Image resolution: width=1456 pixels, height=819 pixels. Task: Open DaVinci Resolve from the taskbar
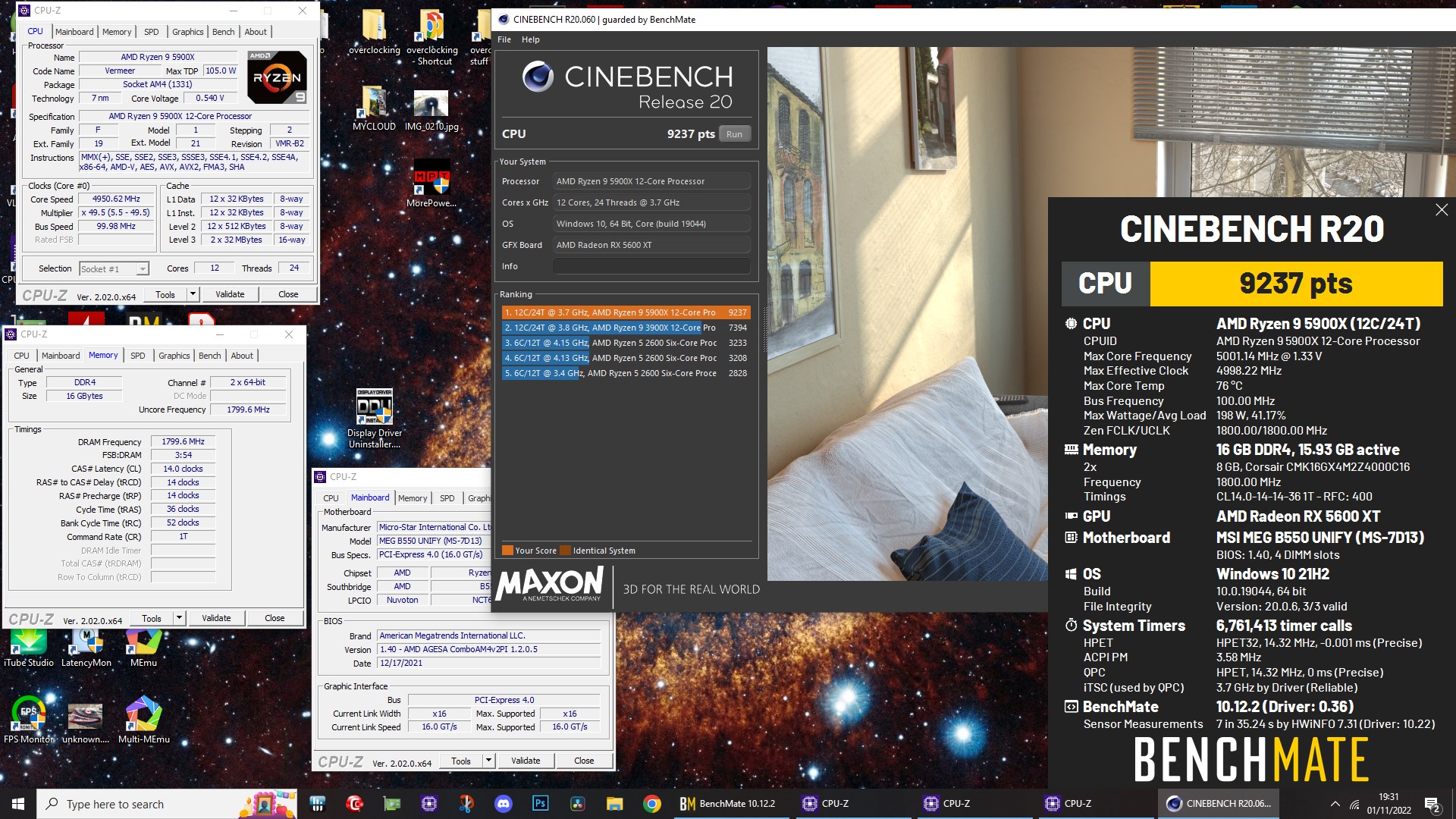(x=577, y=804)
